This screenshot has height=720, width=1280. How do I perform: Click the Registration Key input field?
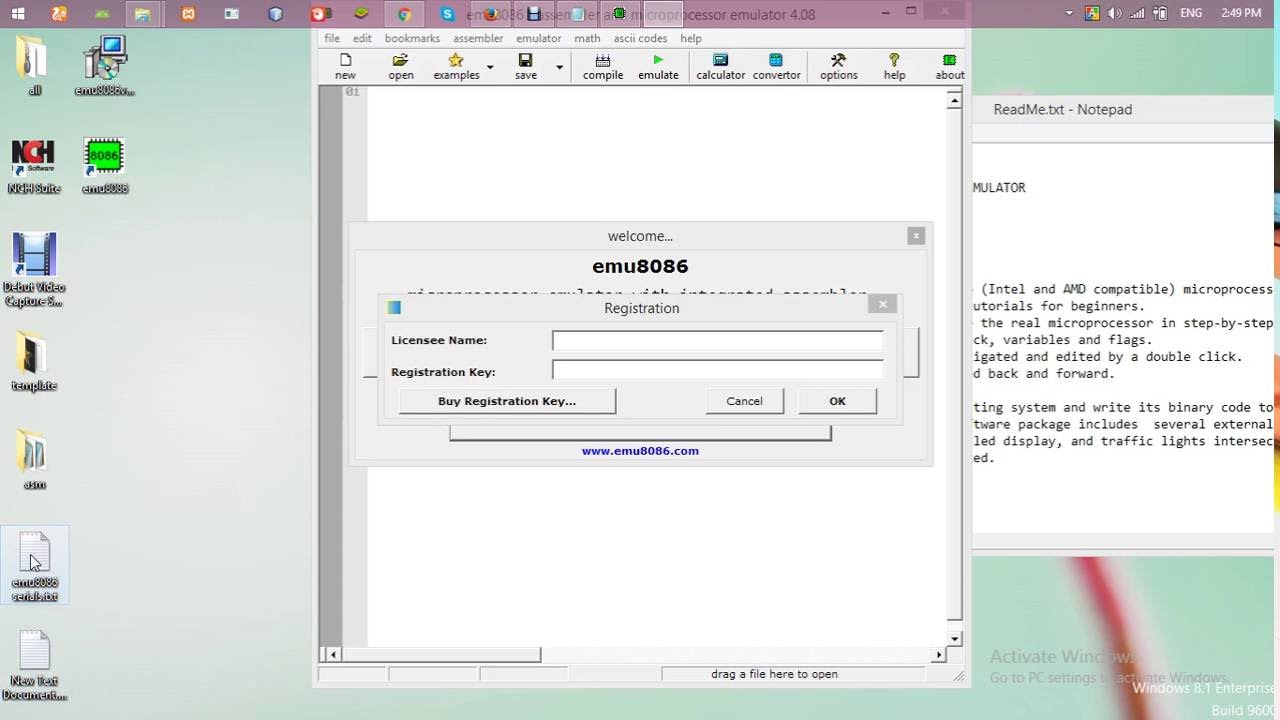click(717, 371)
